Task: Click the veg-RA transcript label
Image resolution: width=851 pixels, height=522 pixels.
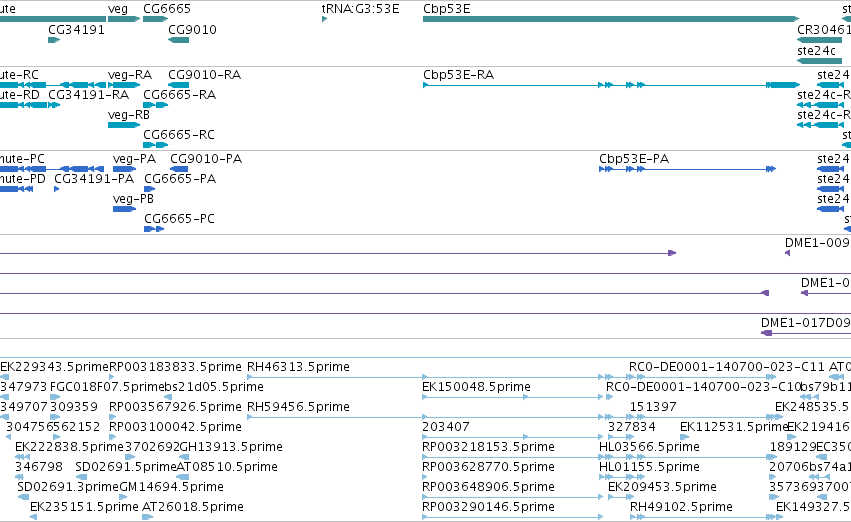Action: coord(130,74)
